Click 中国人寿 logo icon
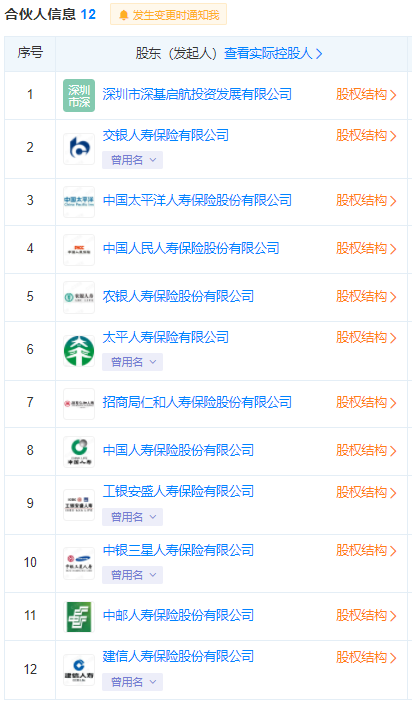The height and width of the screenshot is (704, 412). tap(79, 452)
